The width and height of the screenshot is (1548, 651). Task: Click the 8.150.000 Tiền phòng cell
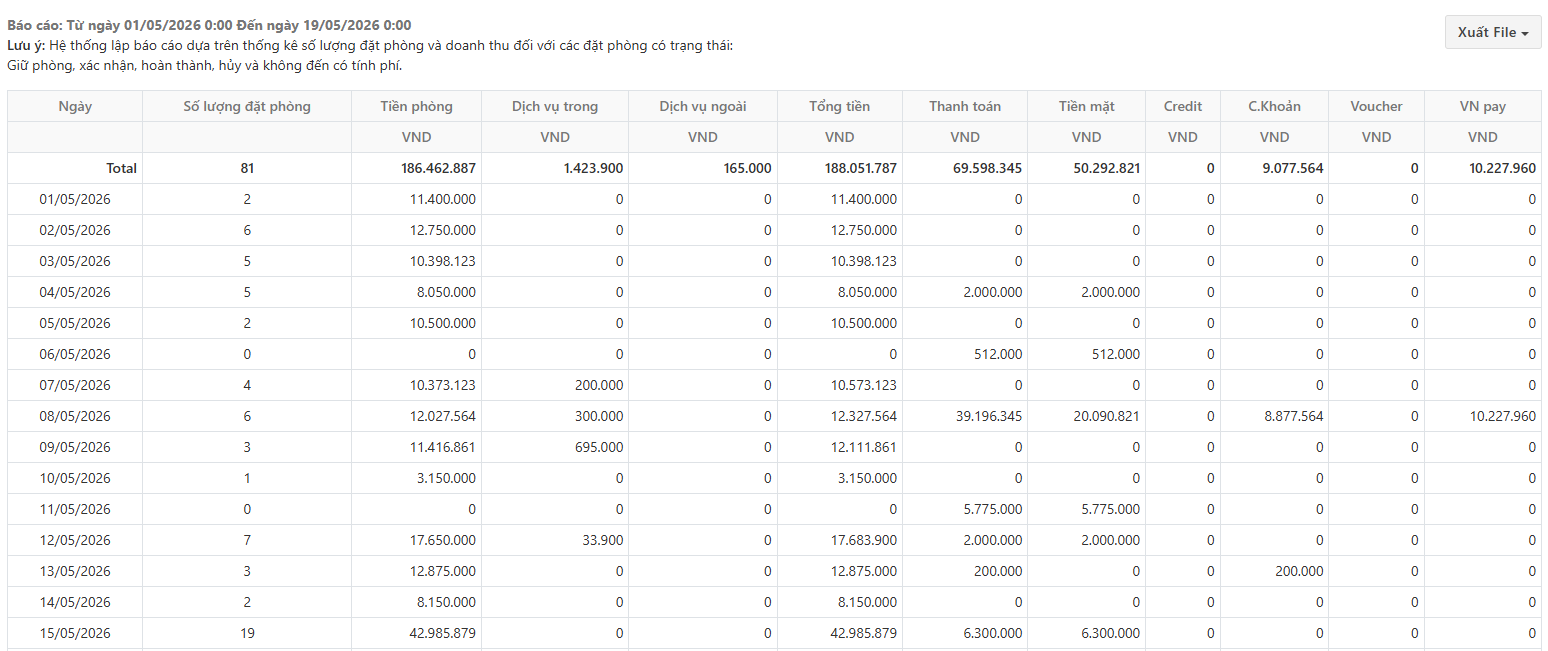tap(416, 602)
